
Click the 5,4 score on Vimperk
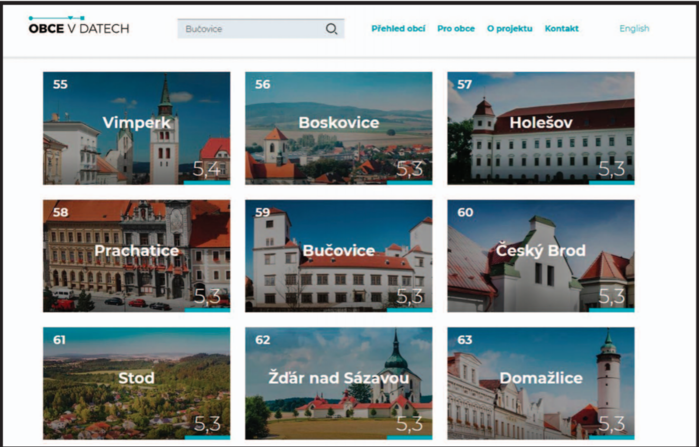207,169
